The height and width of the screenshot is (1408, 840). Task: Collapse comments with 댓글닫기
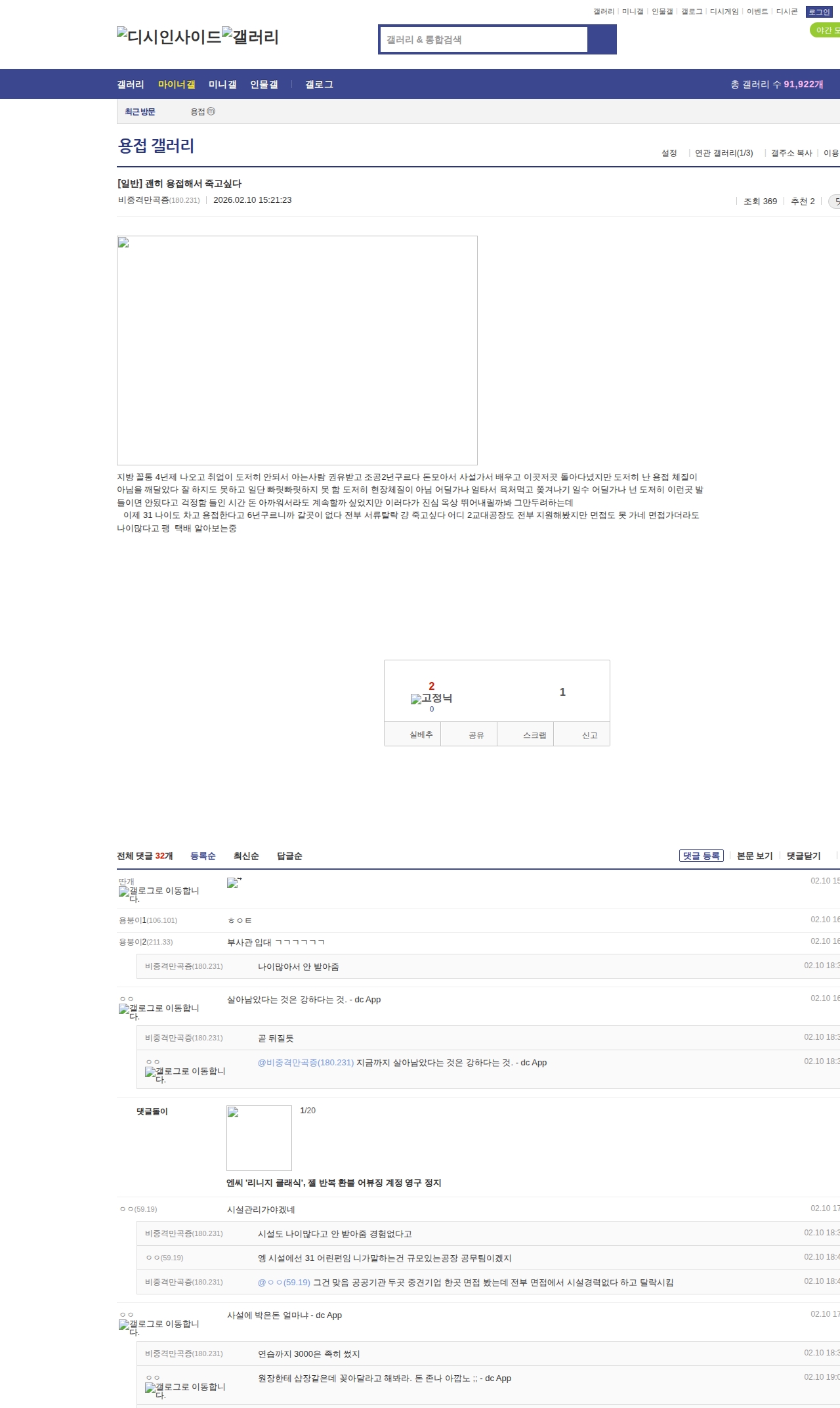point(804,856)
